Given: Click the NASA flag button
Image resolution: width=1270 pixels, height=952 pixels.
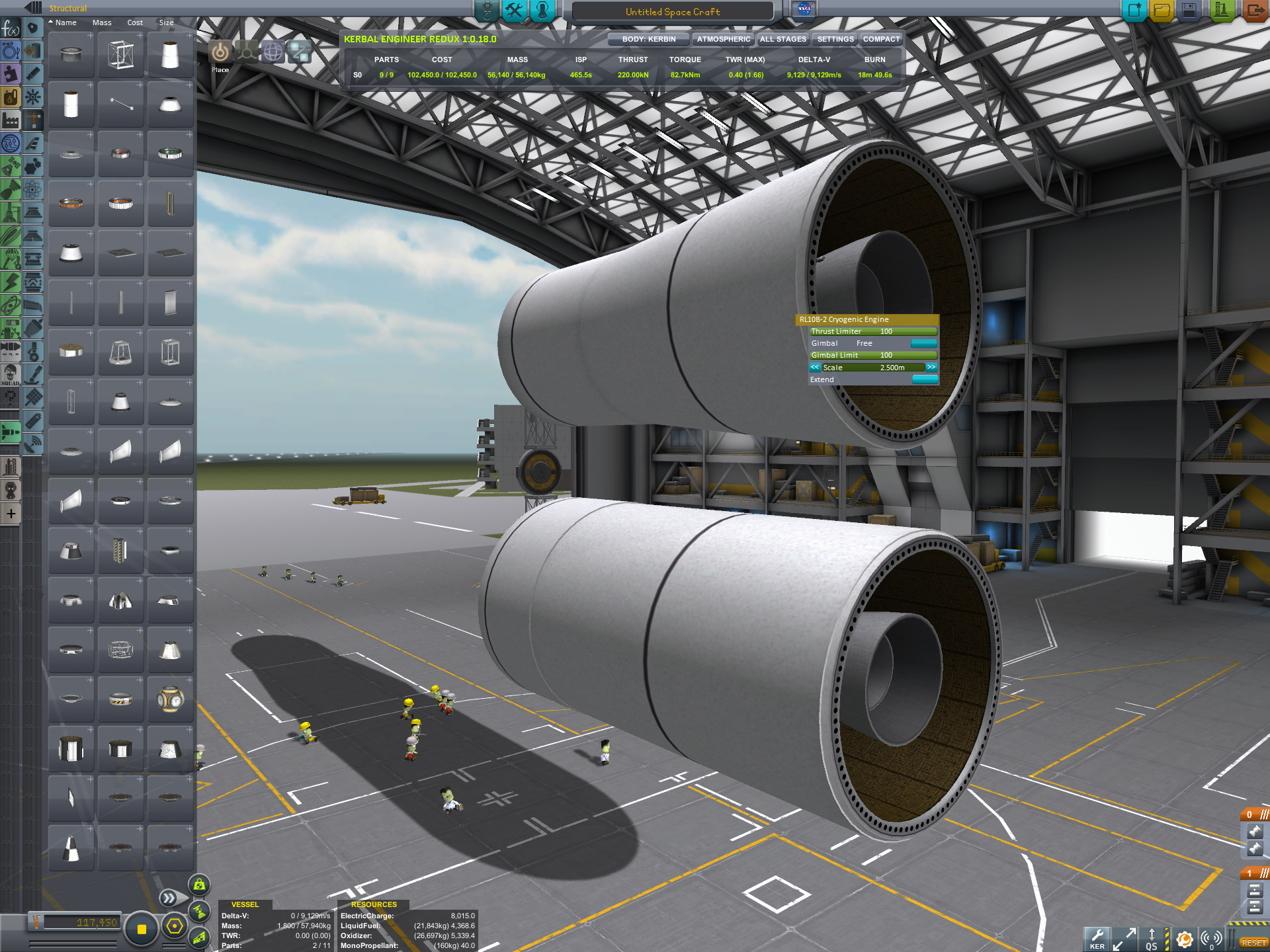Looking at the screenshot, I should click(804, 9).
